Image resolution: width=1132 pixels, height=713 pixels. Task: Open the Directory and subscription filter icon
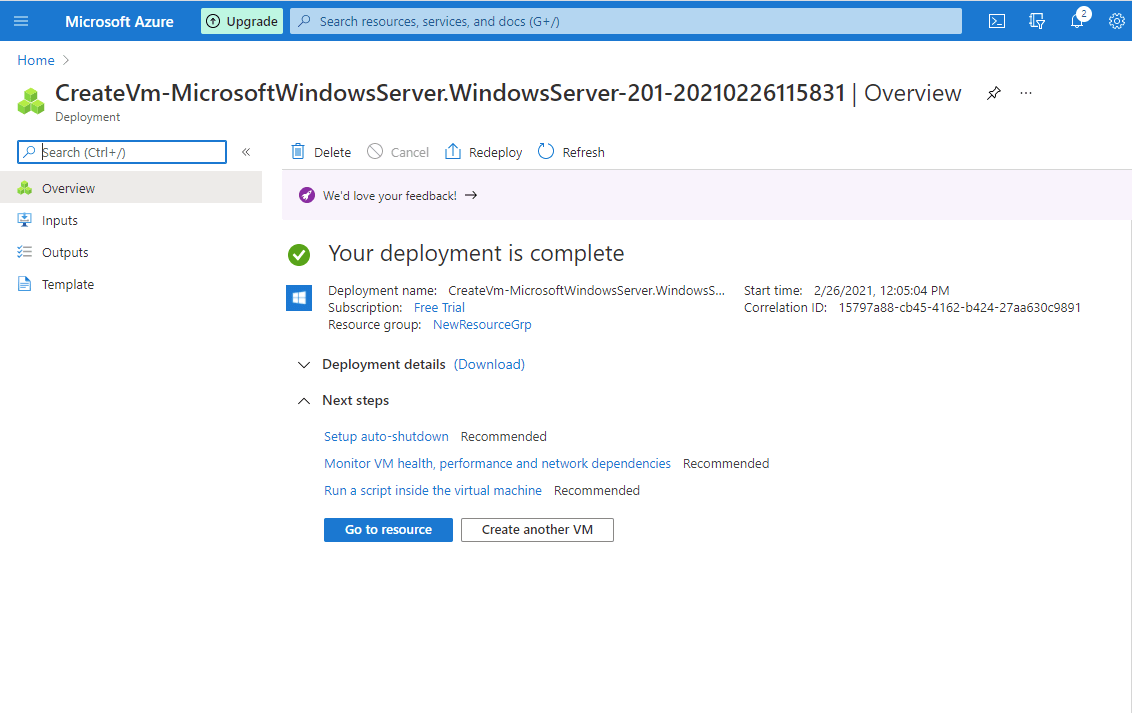[1036, 20]
